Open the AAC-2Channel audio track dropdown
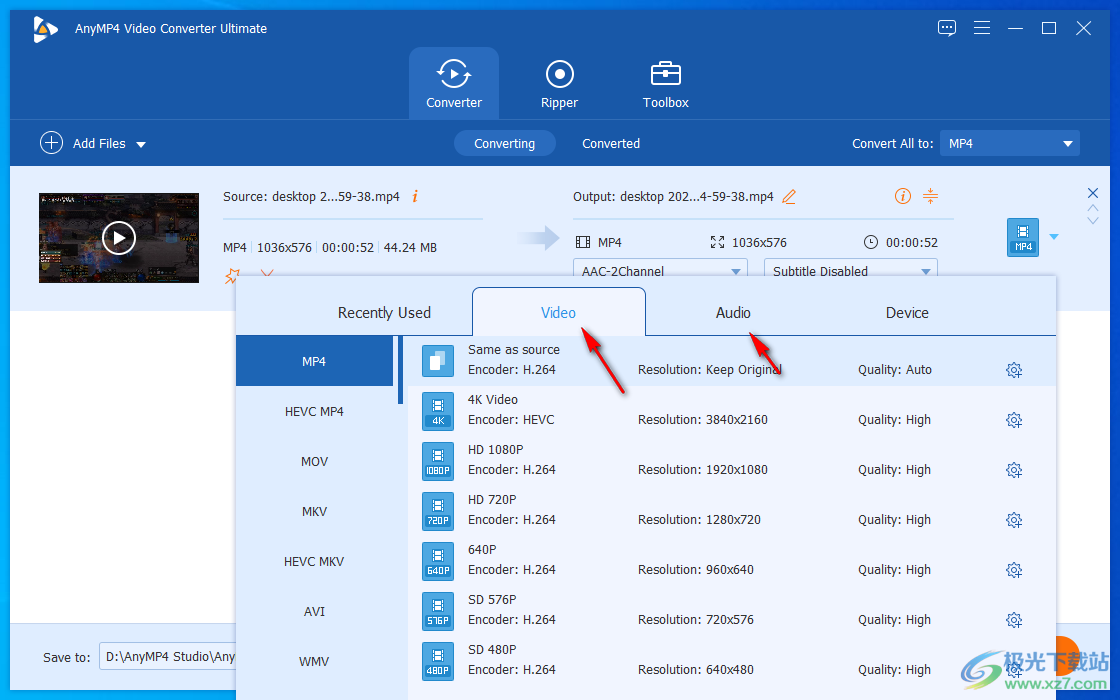 (660, 269)
